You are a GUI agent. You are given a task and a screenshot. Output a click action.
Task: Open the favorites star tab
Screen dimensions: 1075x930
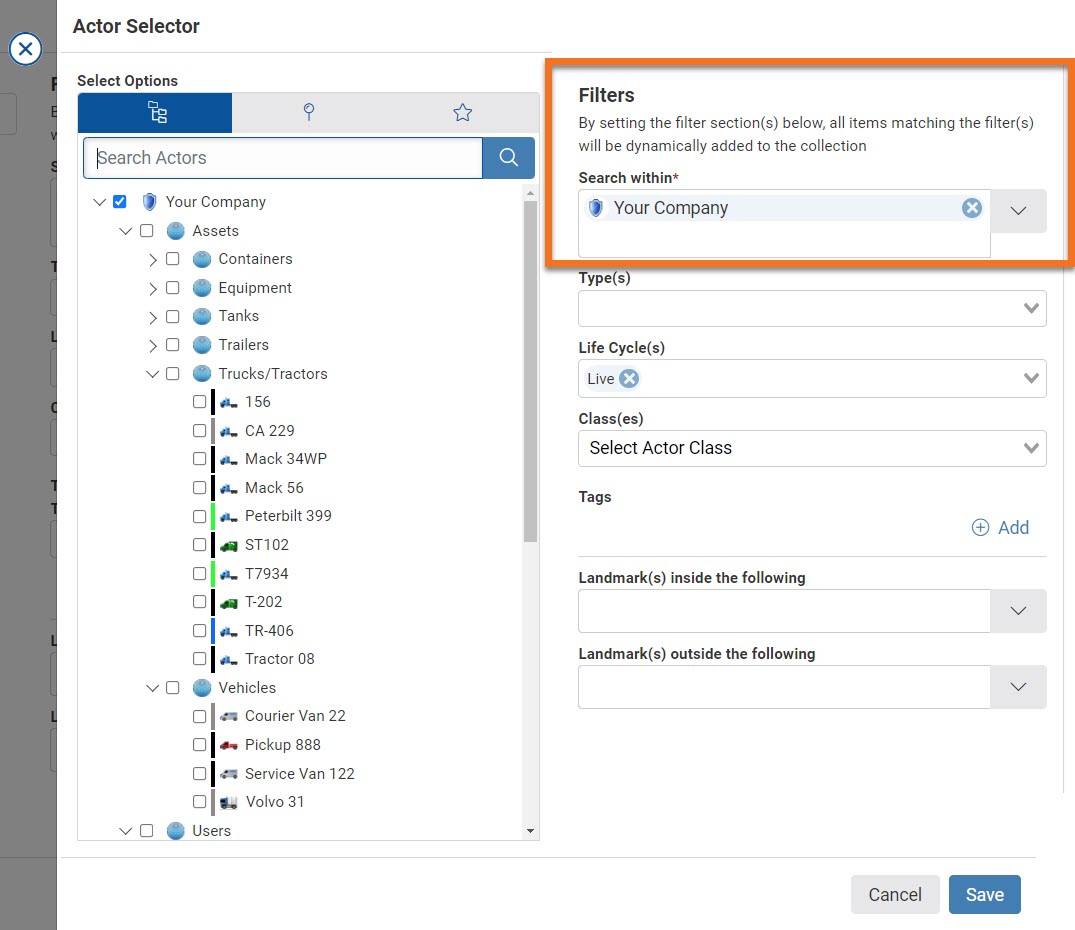pos(462,113)
